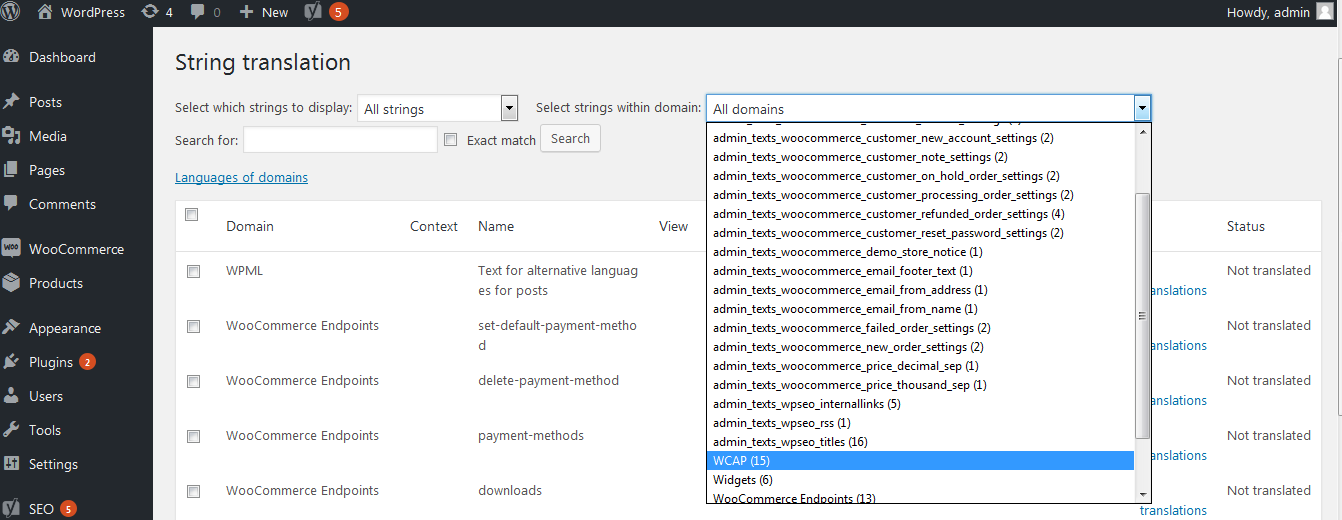Click the Products box icon
This screenshot has height=520, width=1342.
click(x=12, y=283)
